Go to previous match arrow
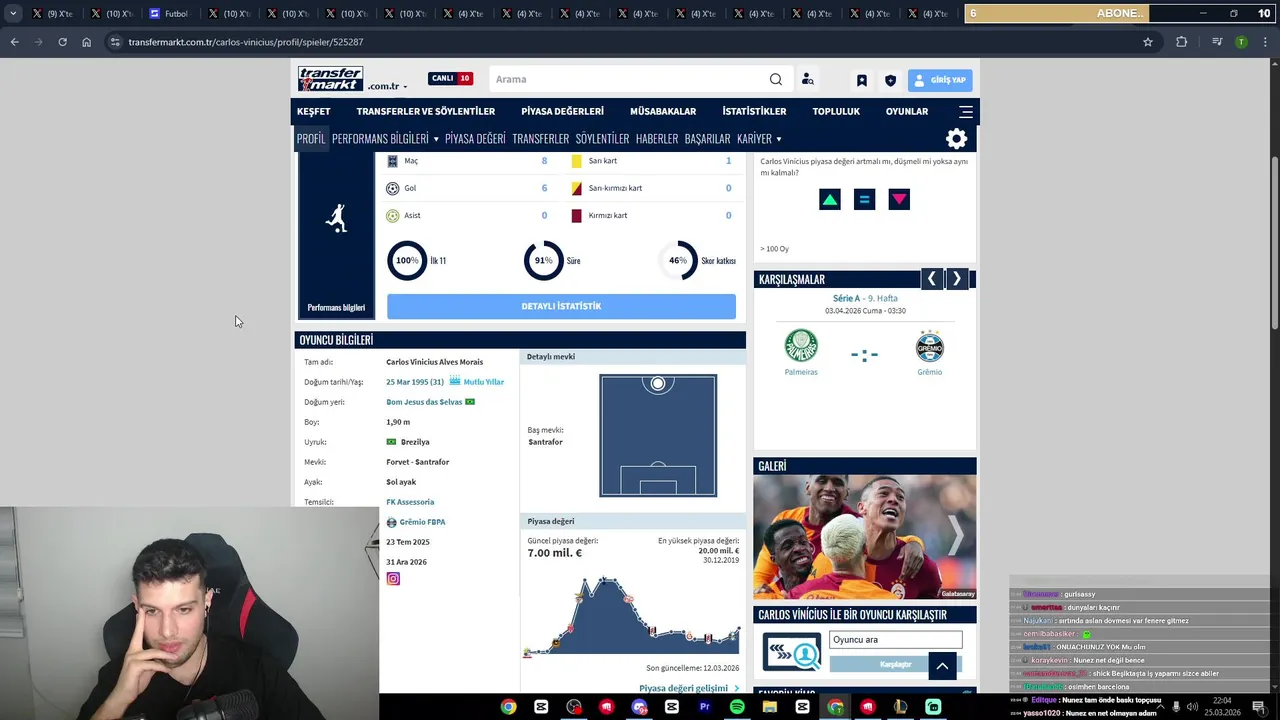This screenshot has height=720, width=1280. click(x=932, y=279)
